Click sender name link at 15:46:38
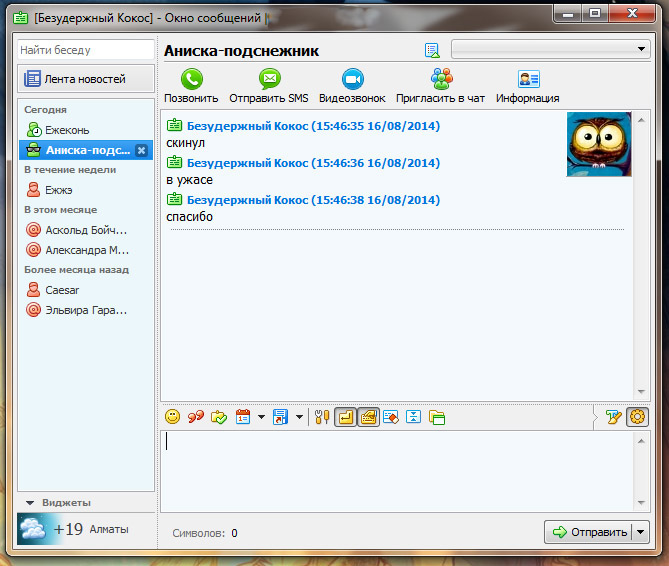Screen dimensions: 669x566 (x=313, y=200)
